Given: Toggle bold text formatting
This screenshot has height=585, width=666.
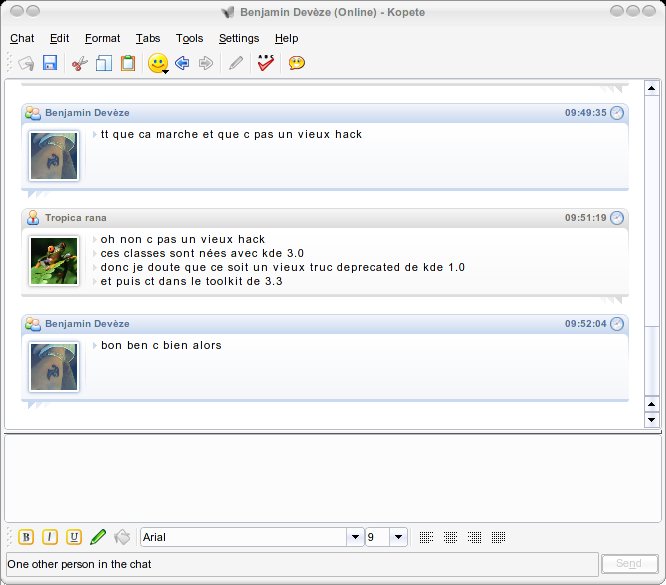Looking at the screenshot, I should tap(26, 537).
